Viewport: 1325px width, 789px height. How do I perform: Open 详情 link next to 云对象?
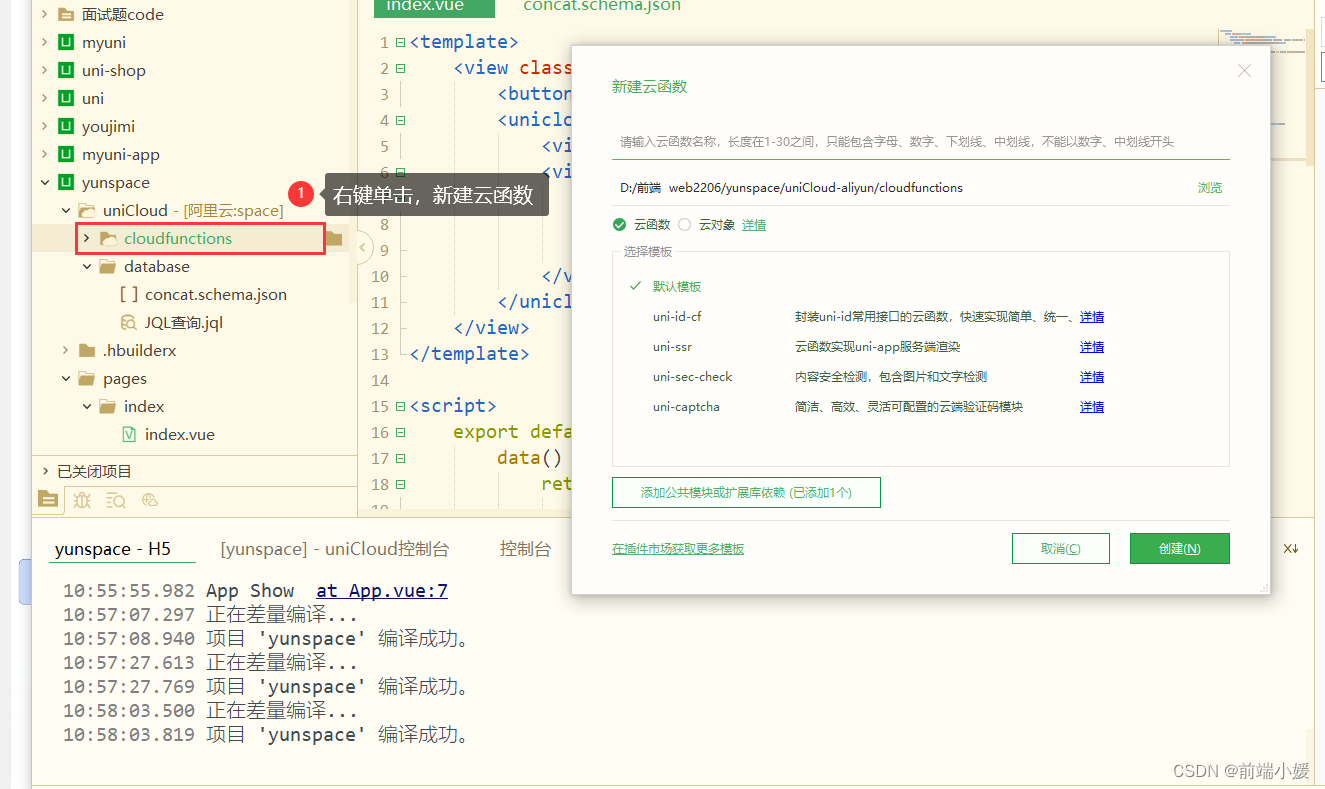(x=754, y=224)
